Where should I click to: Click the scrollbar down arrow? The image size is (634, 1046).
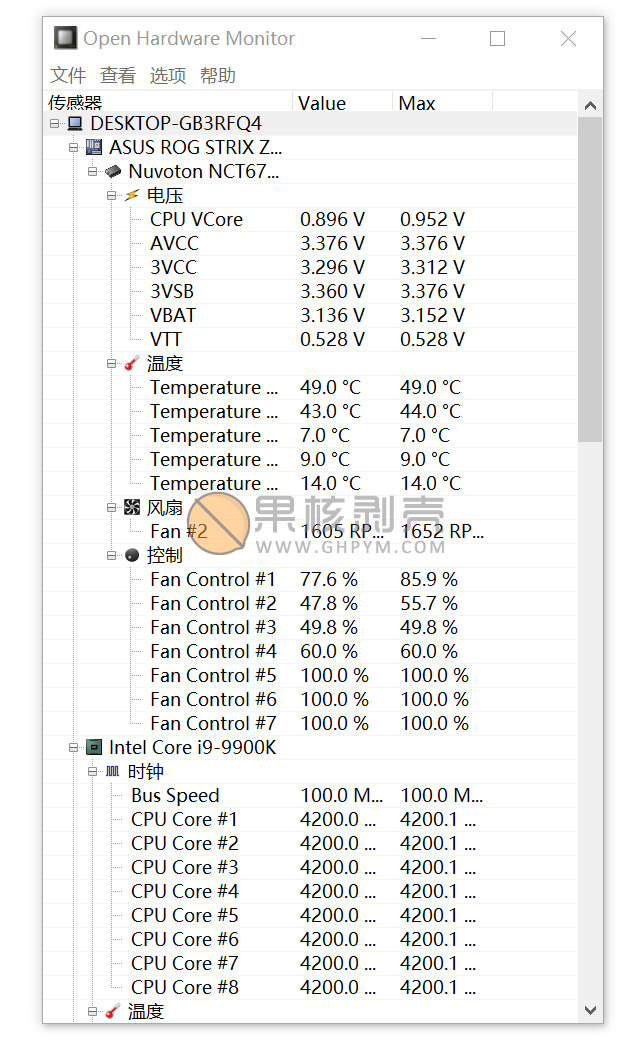point(590,1010)
